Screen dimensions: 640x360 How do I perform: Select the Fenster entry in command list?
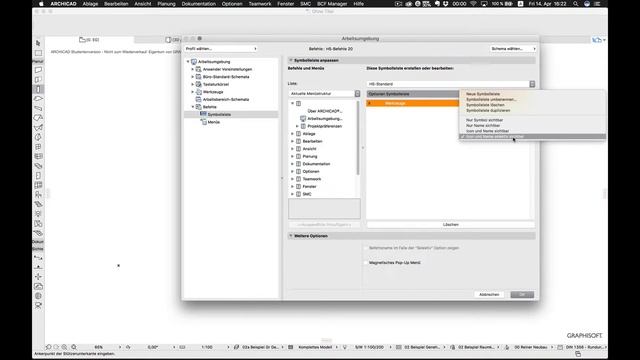tap(309, 187)
